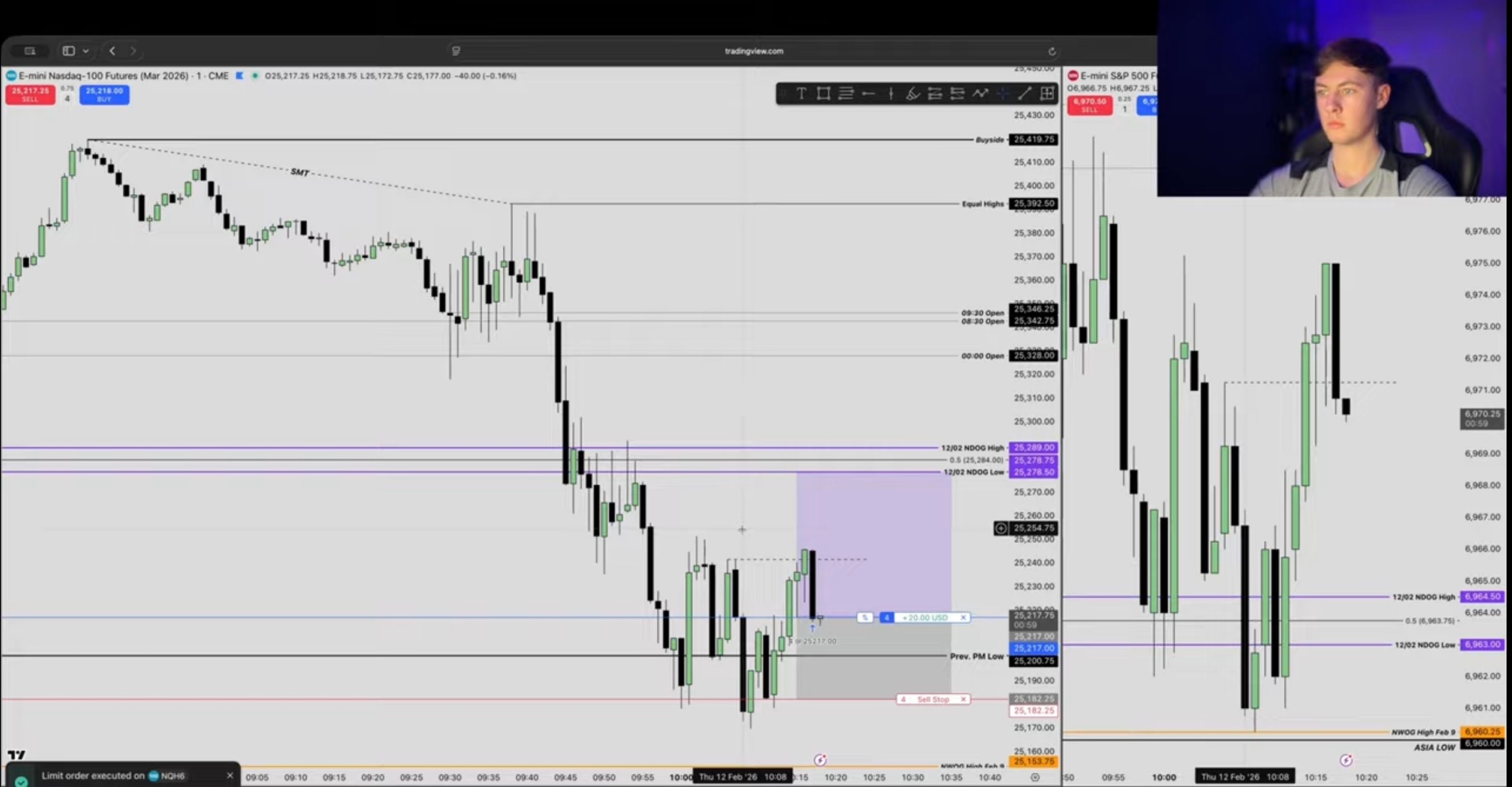The height and width of the screenshot is (787, 1512).
Task: Click the browser sidebar toggle icon
Action: click(69, 51)
